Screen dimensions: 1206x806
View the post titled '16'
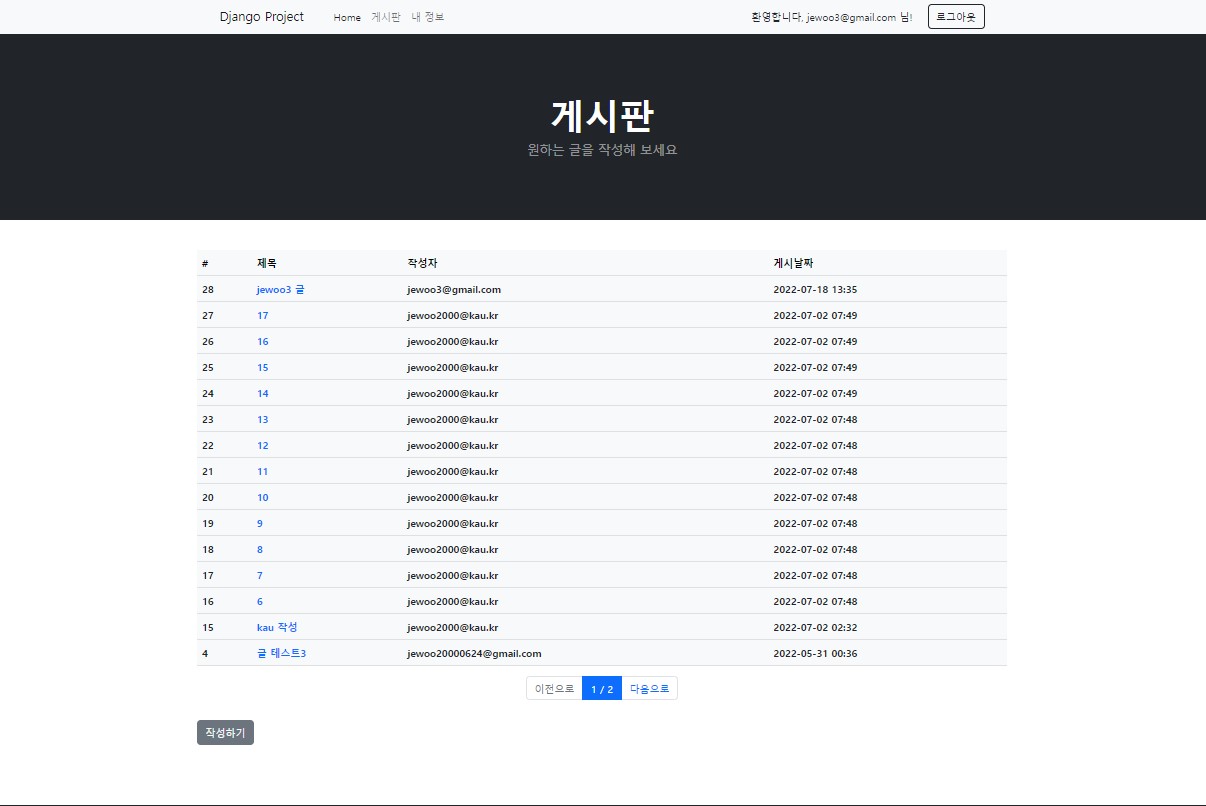click(x=262, y=341)
